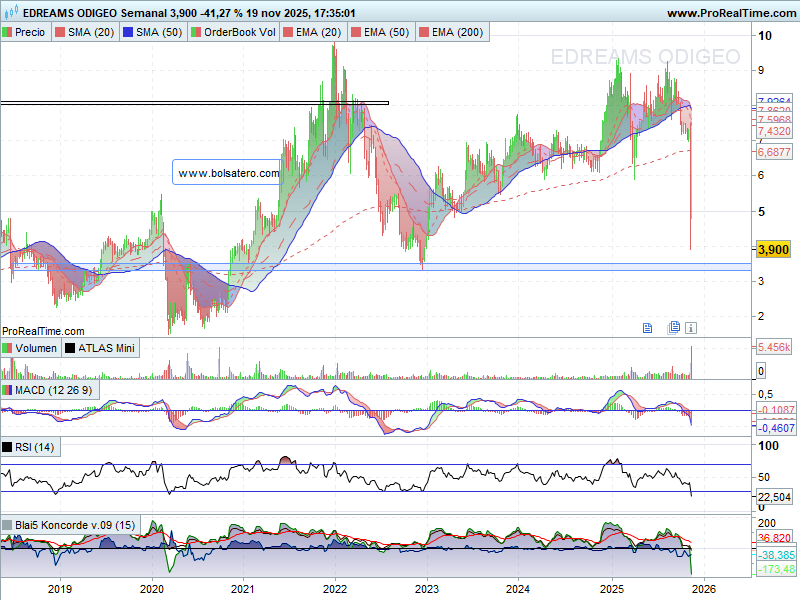
Task: Click the www.ProRealTime.com link at top right
Action: (730, 14)
